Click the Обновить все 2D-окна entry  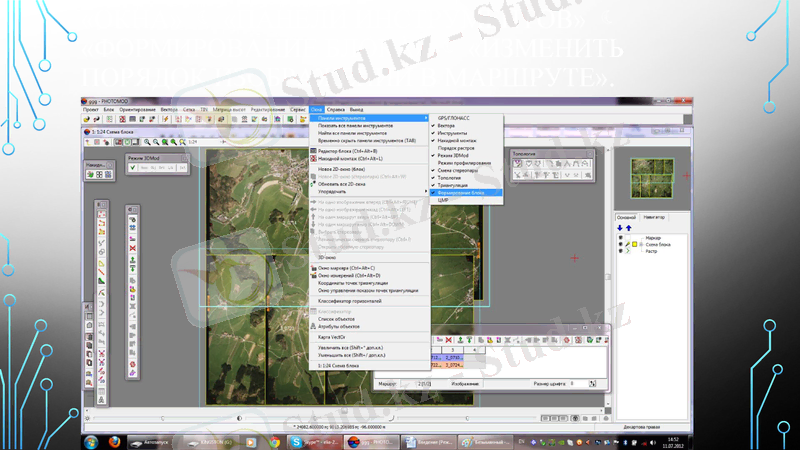pyautogui.click(x=341, y=183)
